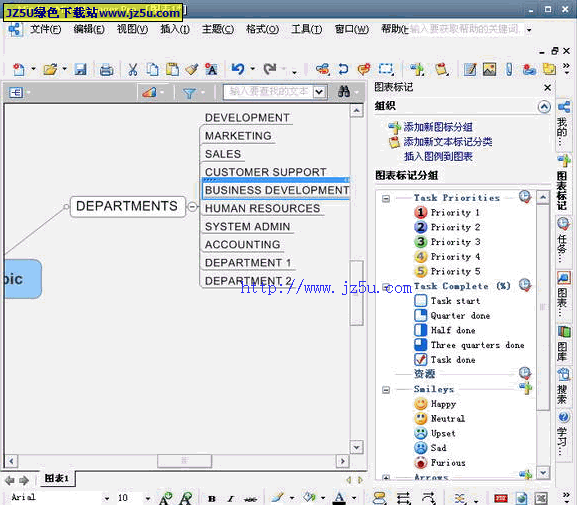This screenshot has width=577, height=505.
Task: Attach file with paperclip icon
Action: pos(509,69)
